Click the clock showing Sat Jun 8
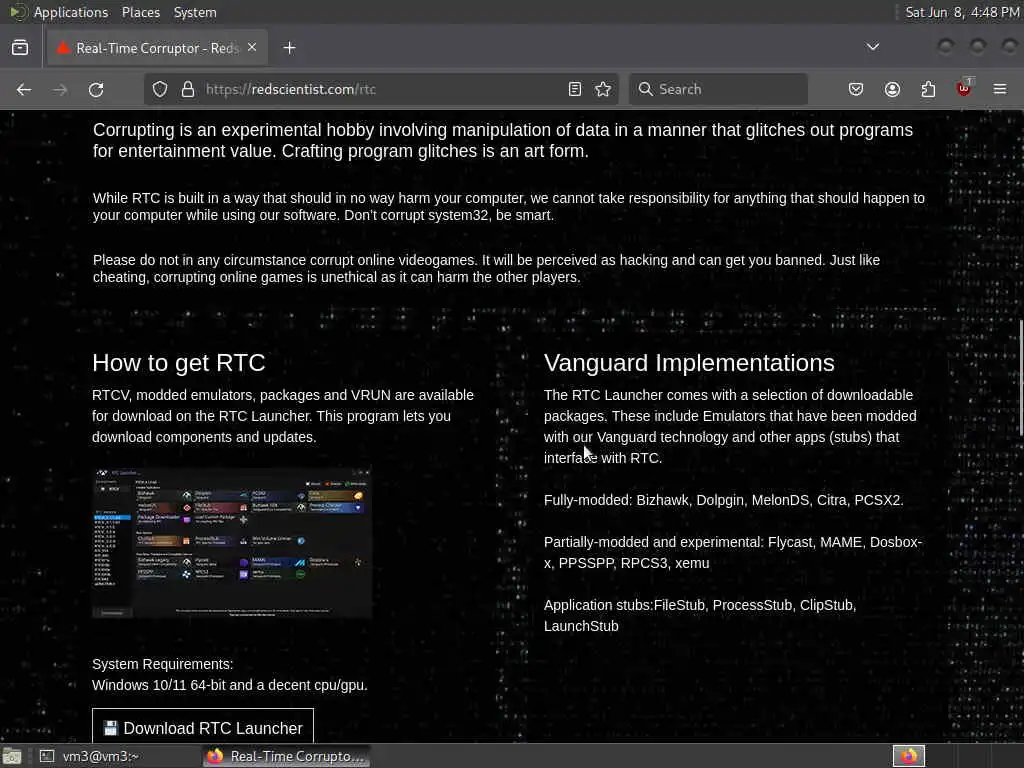The height and width of the screenshot is (768, 1024). [x=963, y=12]
